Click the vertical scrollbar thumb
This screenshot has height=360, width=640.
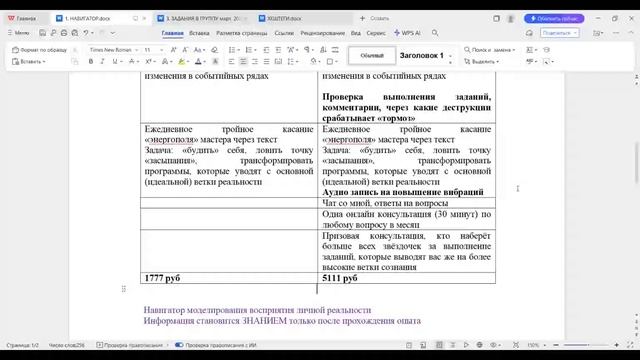(x=637, y=162)
